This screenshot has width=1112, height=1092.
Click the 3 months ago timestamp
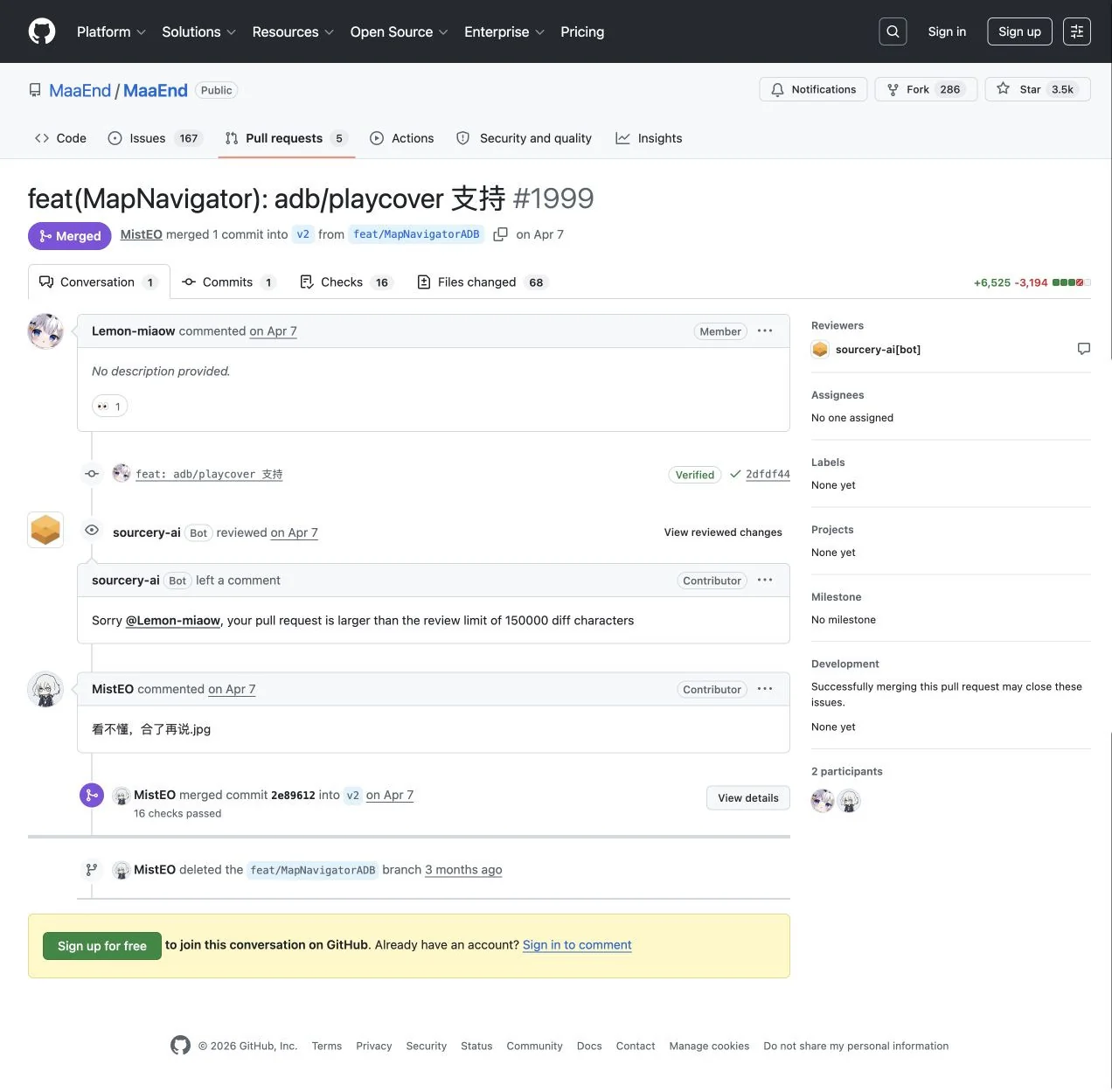click(x=463, y=870)
